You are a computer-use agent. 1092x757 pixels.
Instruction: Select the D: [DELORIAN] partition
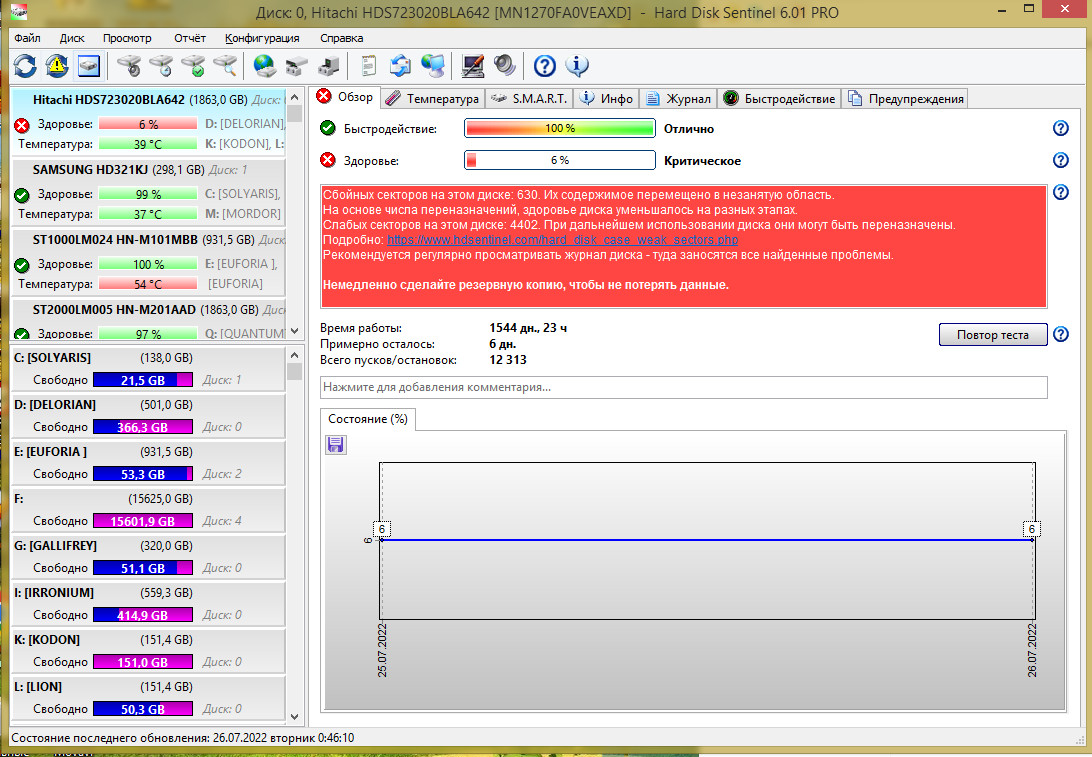pyautogui.click(x=148, y=416)
